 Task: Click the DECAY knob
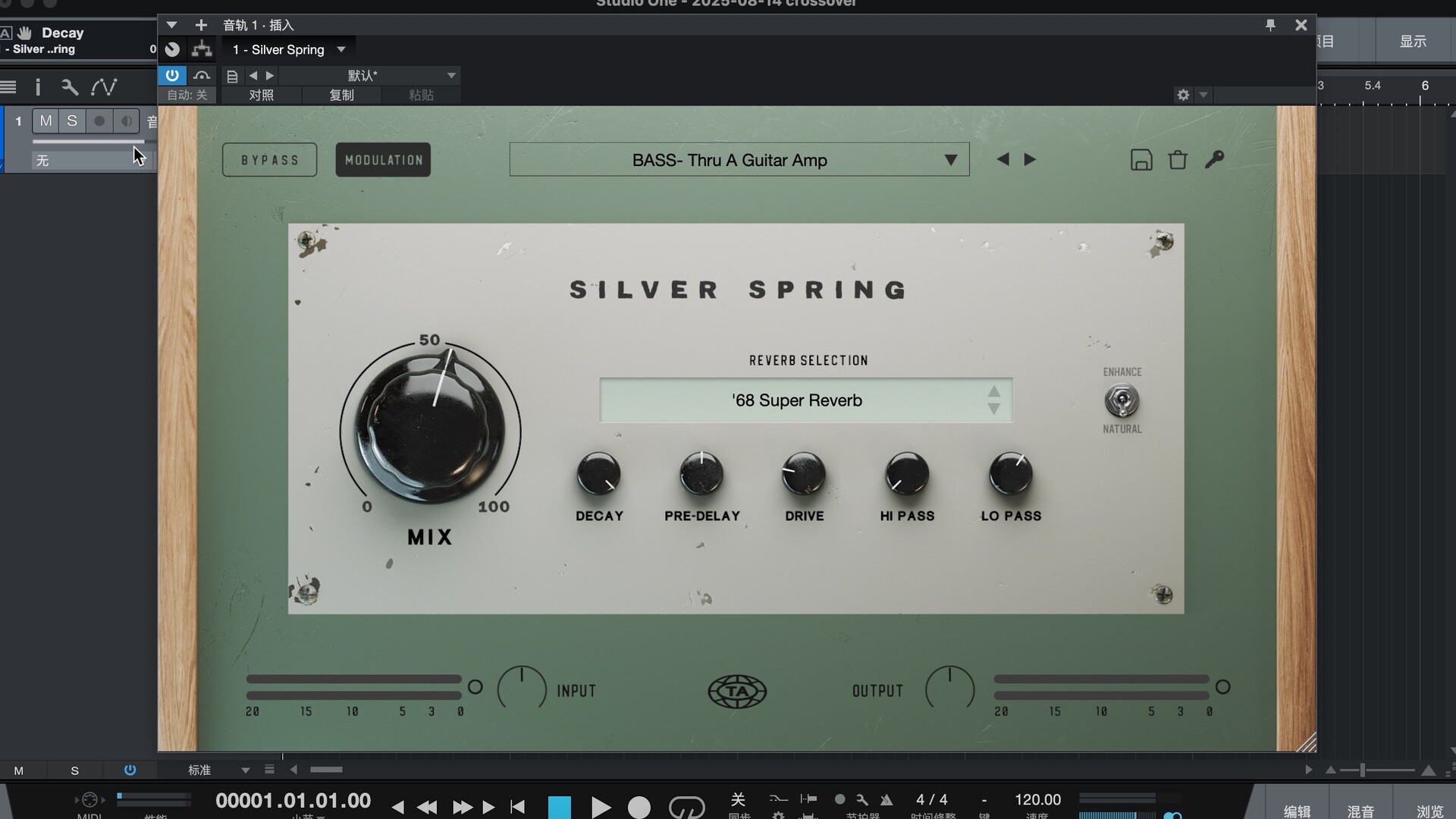(x=598, y=474)
